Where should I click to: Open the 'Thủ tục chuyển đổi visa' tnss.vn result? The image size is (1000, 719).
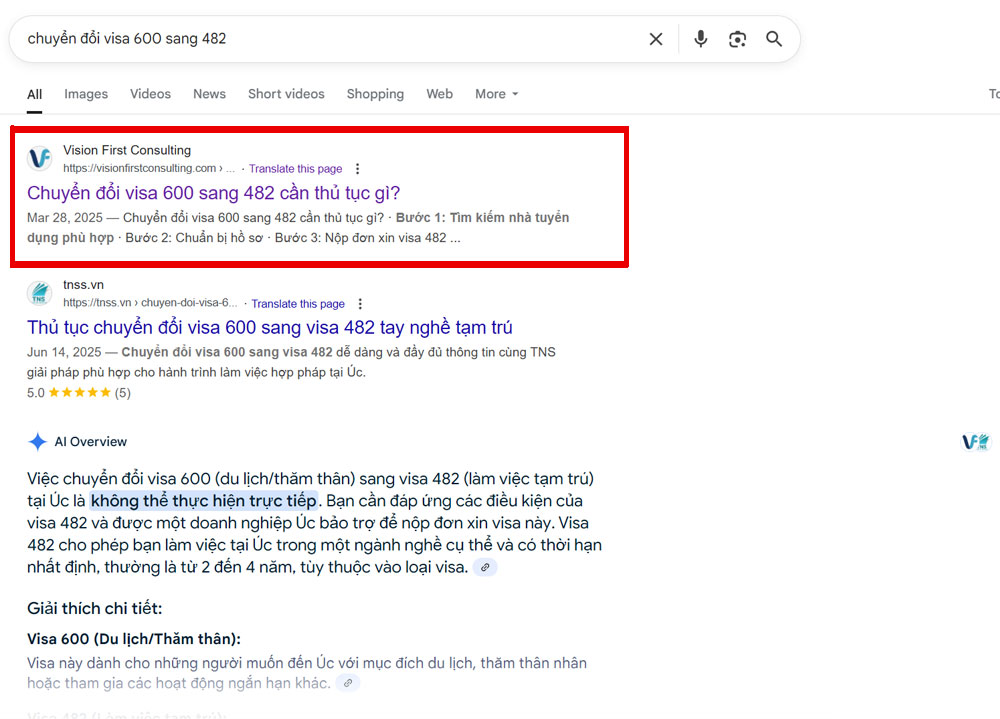[270, 328]
